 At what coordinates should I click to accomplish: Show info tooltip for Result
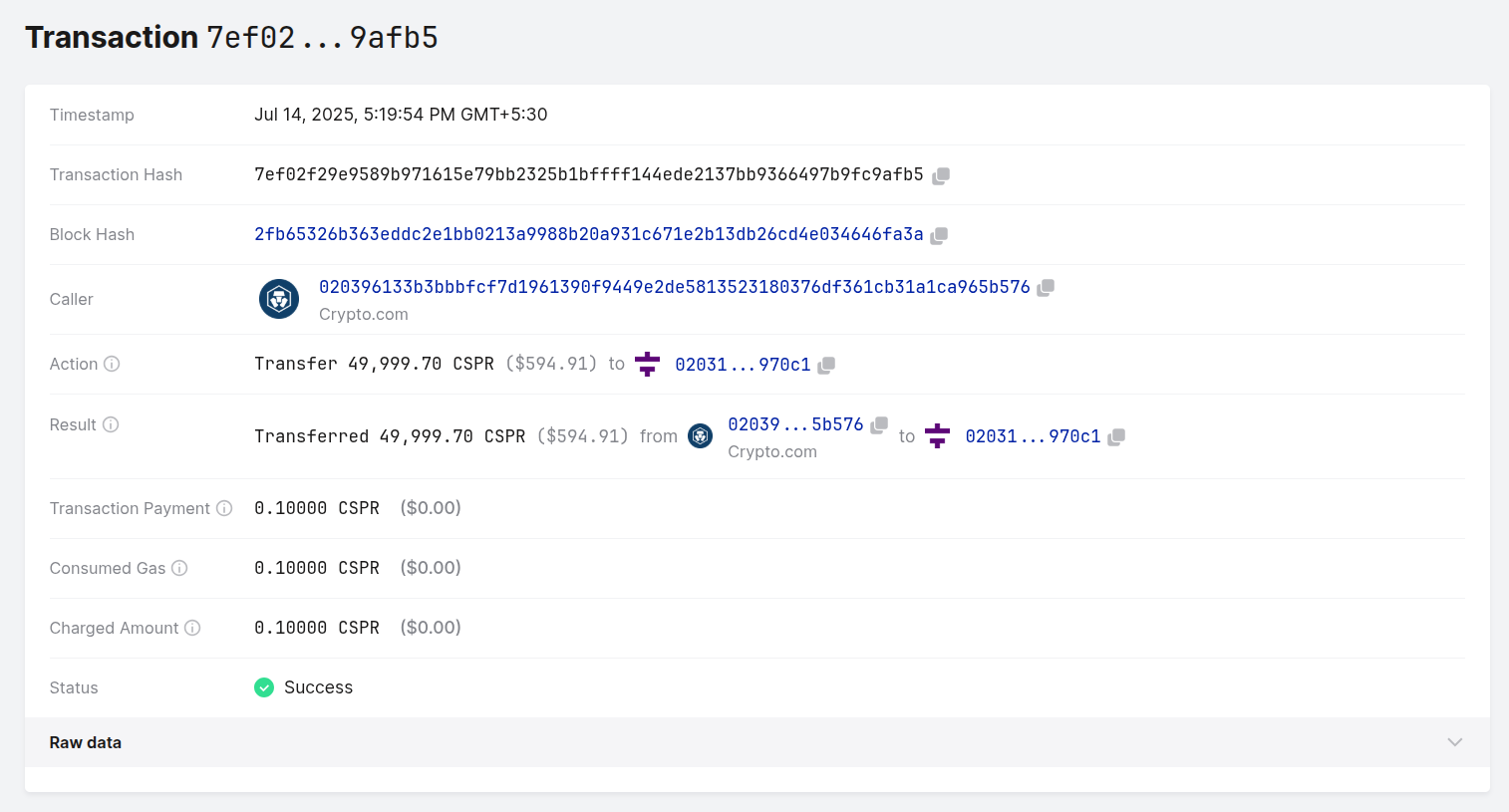[111, 424]
